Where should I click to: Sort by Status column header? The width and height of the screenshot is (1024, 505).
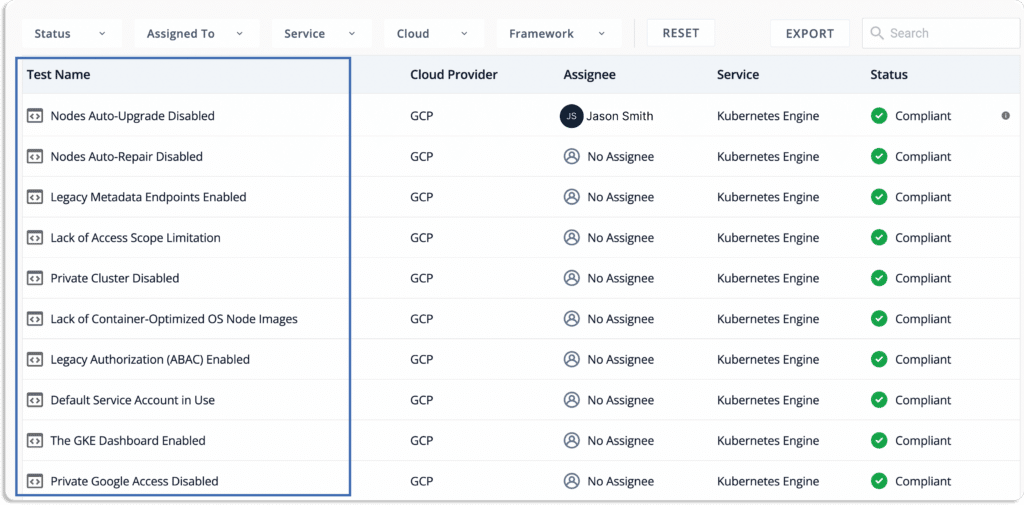point(889,74)
